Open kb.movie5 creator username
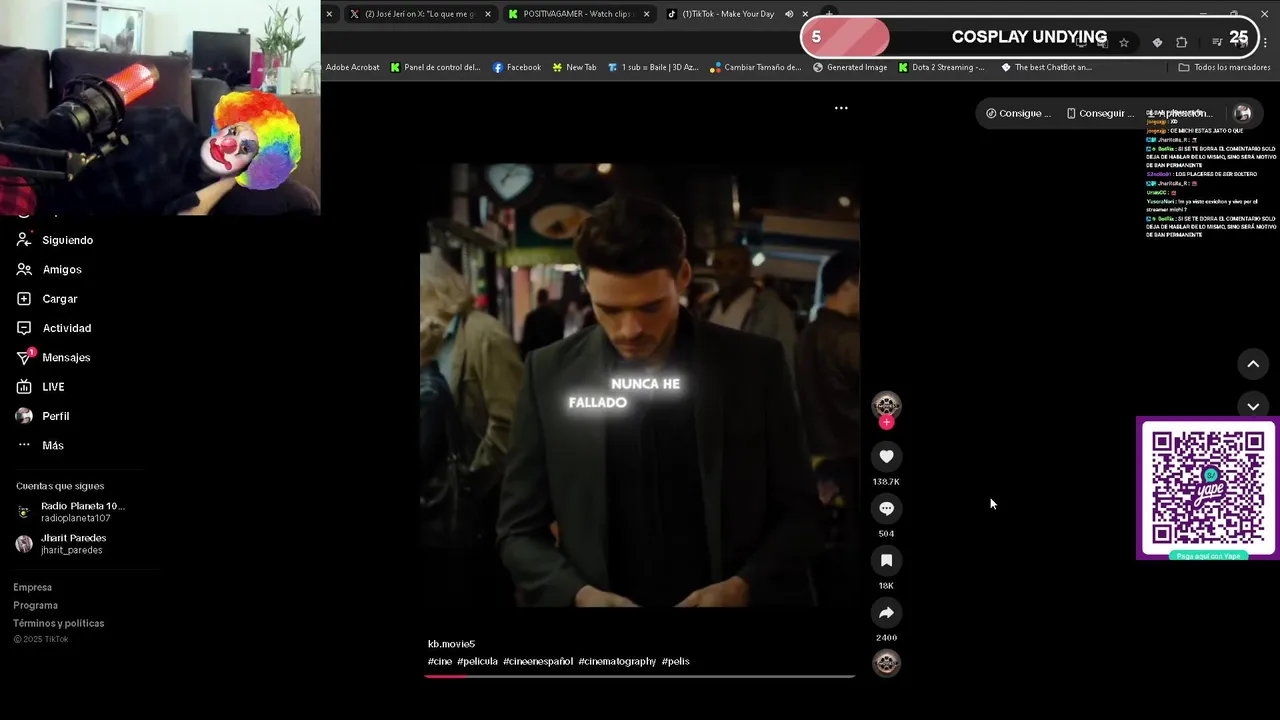This screenshot has width=1280, height=720. point(451,644)
